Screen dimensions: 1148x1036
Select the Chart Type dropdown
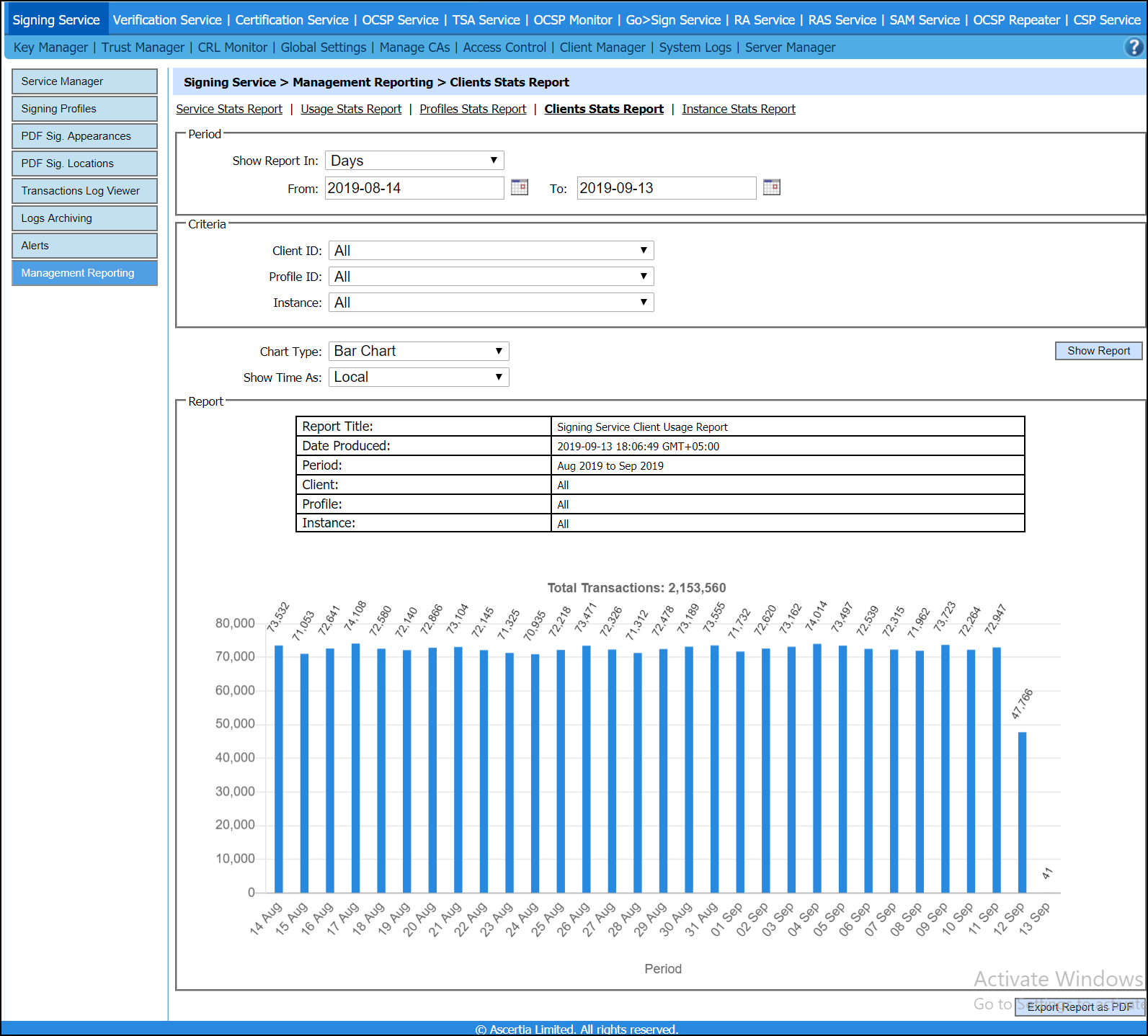pyautogui.click(x=419, y=351)
